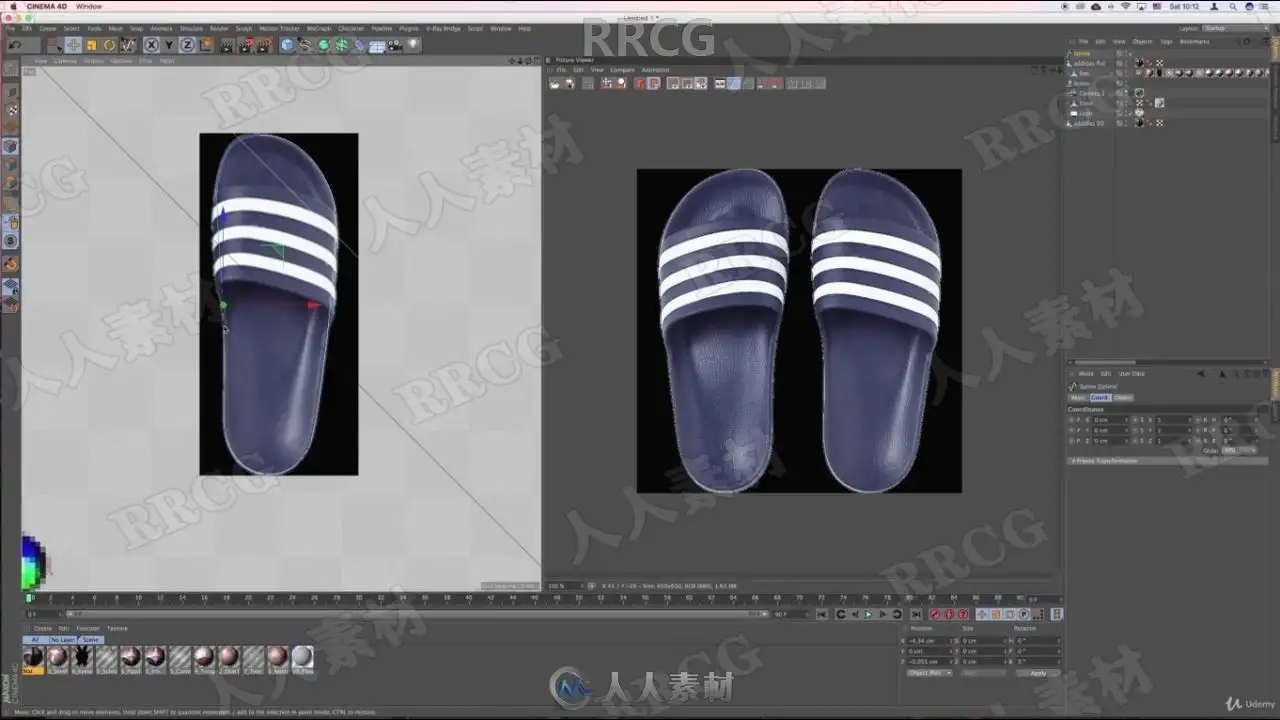
Task: Open Render Settings icon
Action: click(264, 45)
